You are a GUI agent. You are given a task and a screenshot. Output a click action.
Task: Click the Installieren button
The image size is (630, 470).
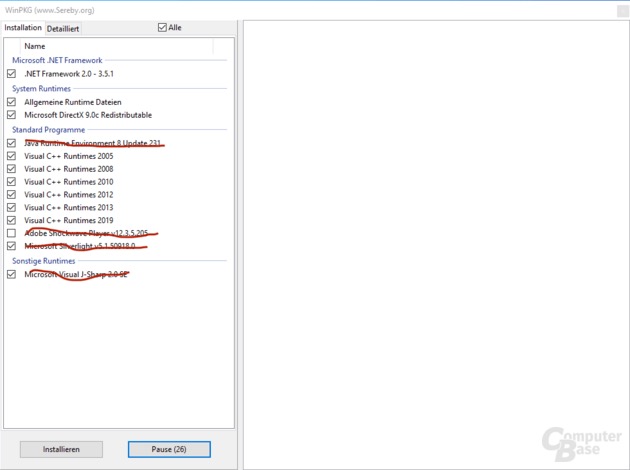(61, 449)
